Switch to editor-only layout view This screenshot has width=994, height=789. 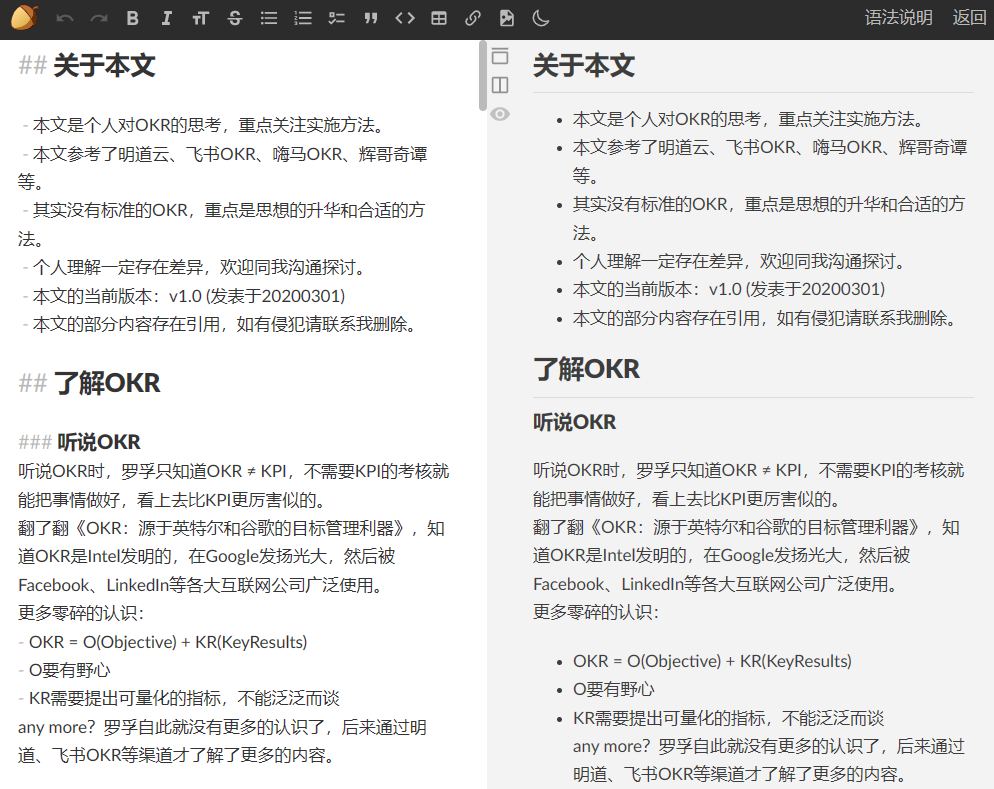pos(500,57)
